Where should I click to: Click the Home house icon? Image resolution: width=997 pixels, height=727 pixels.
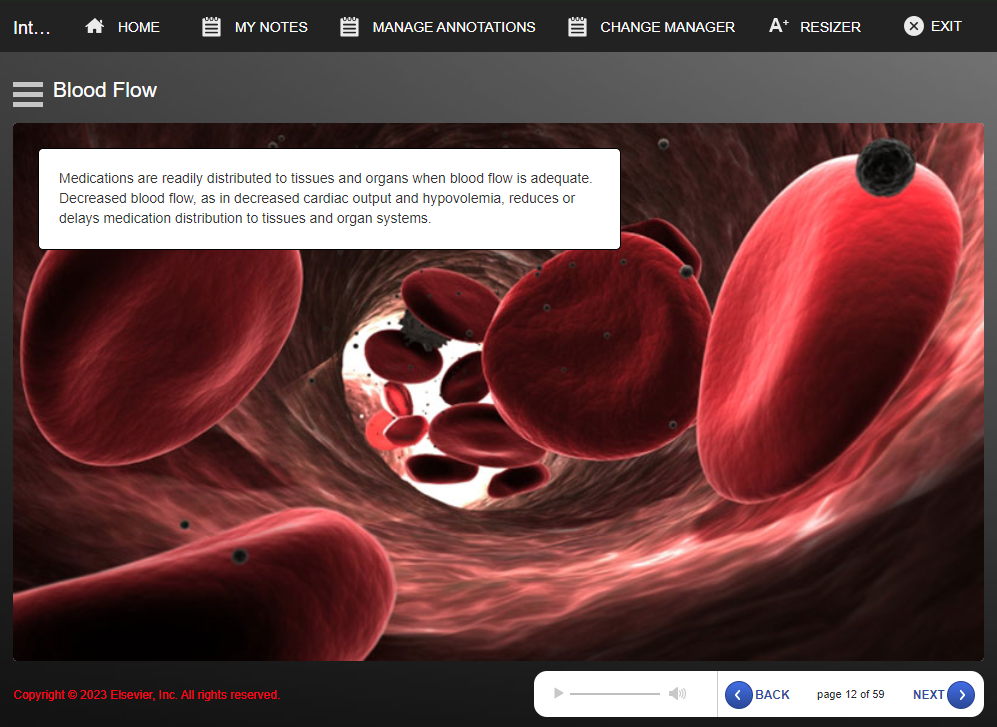95,26
